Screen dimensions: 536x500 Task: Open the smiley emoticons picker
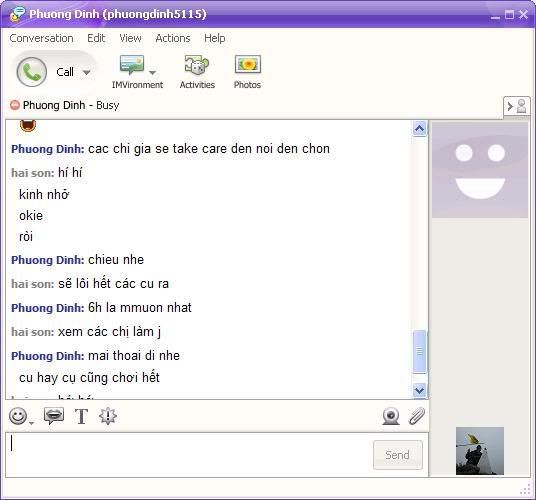(x=18, y=416)
